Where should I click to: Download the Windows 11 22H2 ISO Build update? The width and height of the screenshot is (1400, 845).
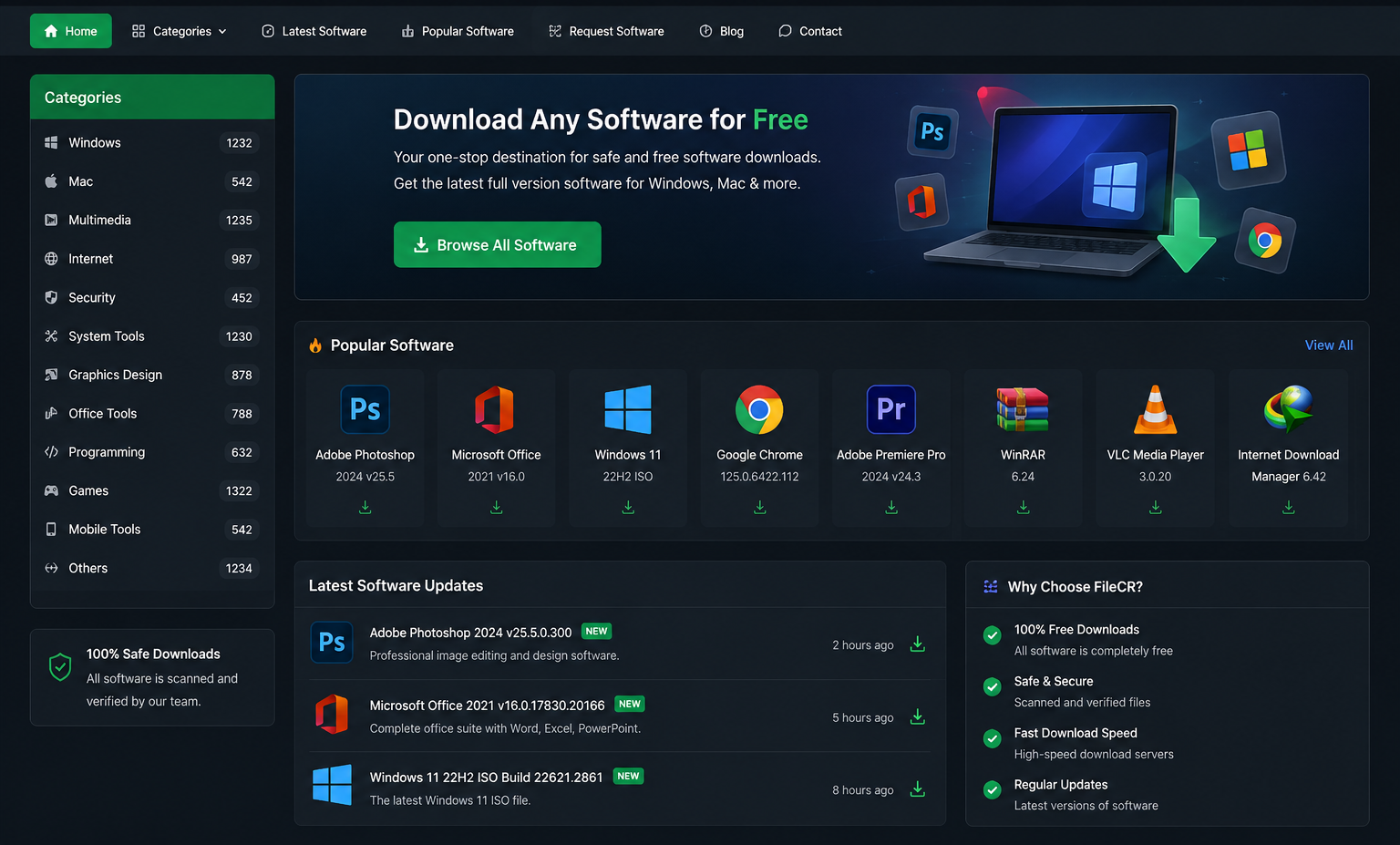coord(918,789)
